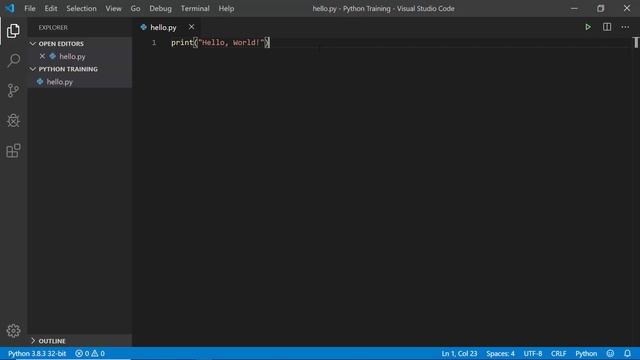640x360 pixels.
Task: Open the Search view icon
Action: [13, 60]
